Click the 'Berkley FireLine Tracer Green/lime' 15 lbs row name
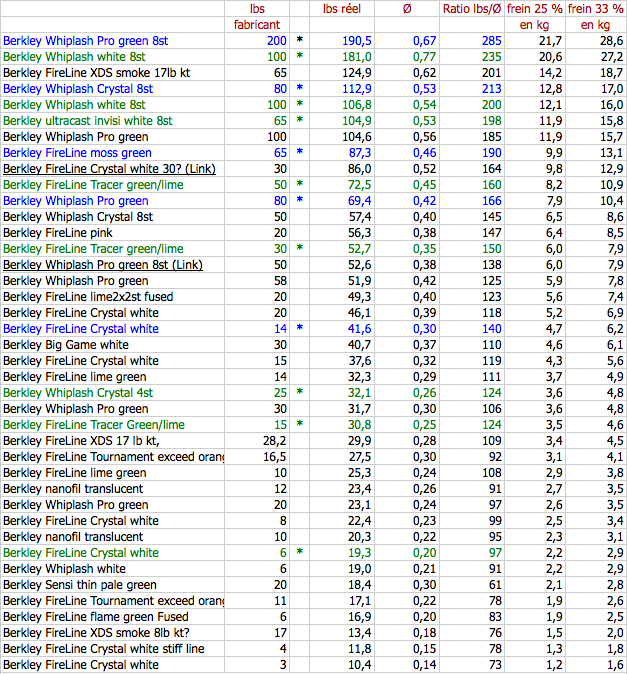Screen dimensions: 627x674 point(94,425)
